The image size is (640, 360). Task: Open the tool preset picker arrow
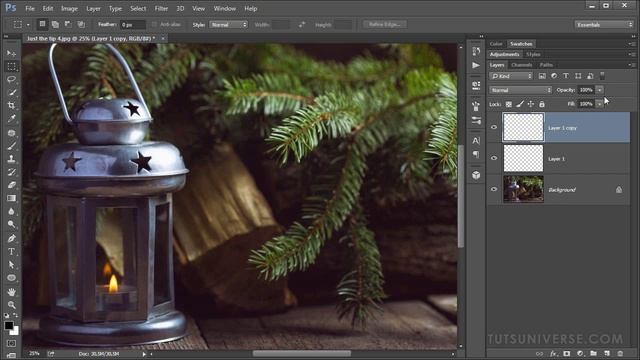coord(28,25)
